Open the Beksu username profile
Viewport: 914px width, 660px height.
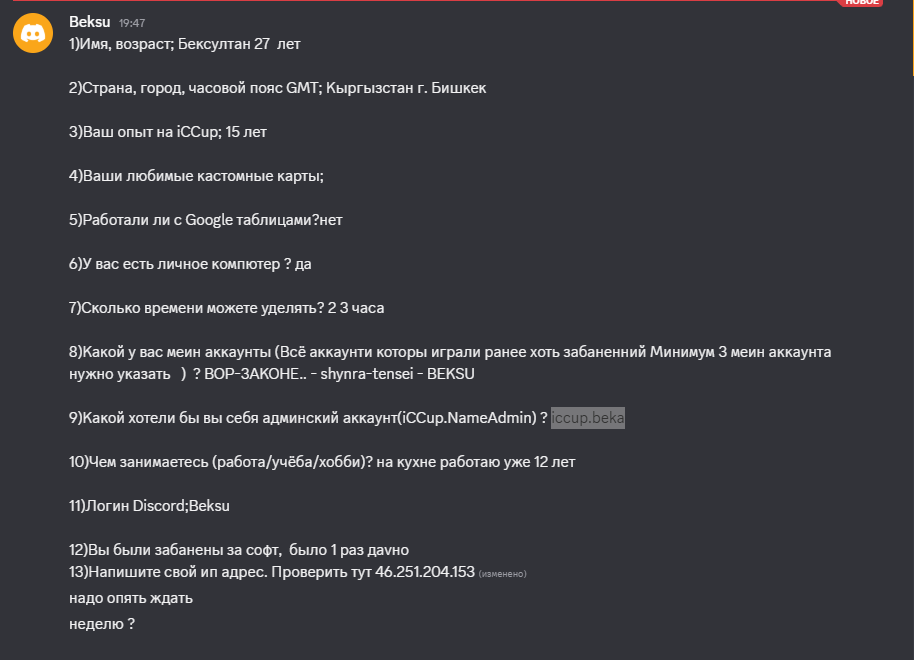(89, 21)
